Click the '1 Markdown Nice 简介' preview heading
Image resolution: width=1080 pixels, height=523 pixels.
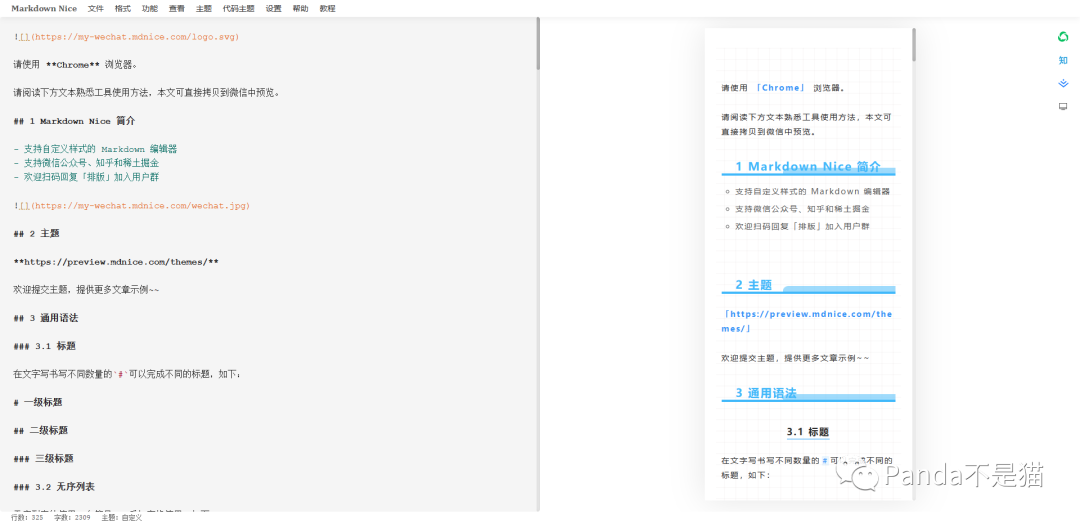[808, 166]
